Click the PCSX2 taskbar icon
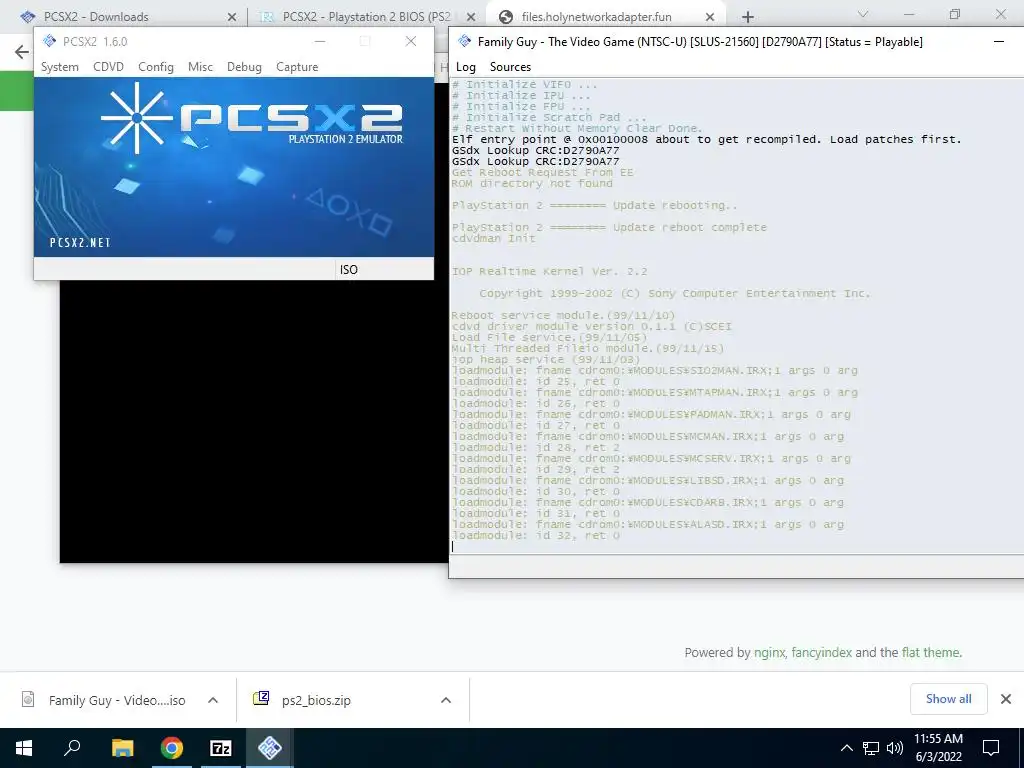Image resolution: width=1024 pixels, height=768 pixels. tap(270, 748)
